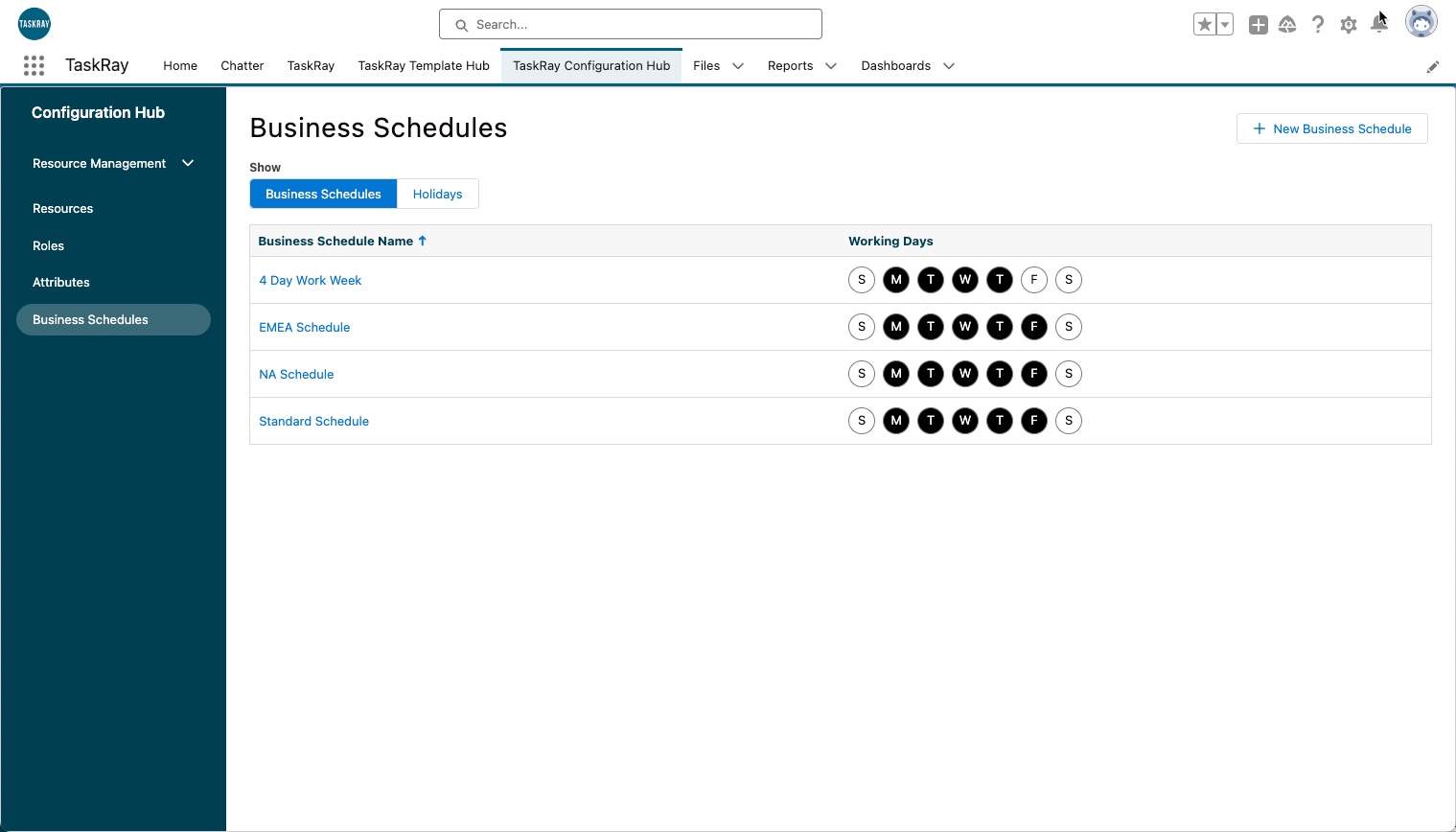Click the New Business Schedule button
Image resolution: width=1456 pixels, height=832 pixels.
pos(1331,128)
